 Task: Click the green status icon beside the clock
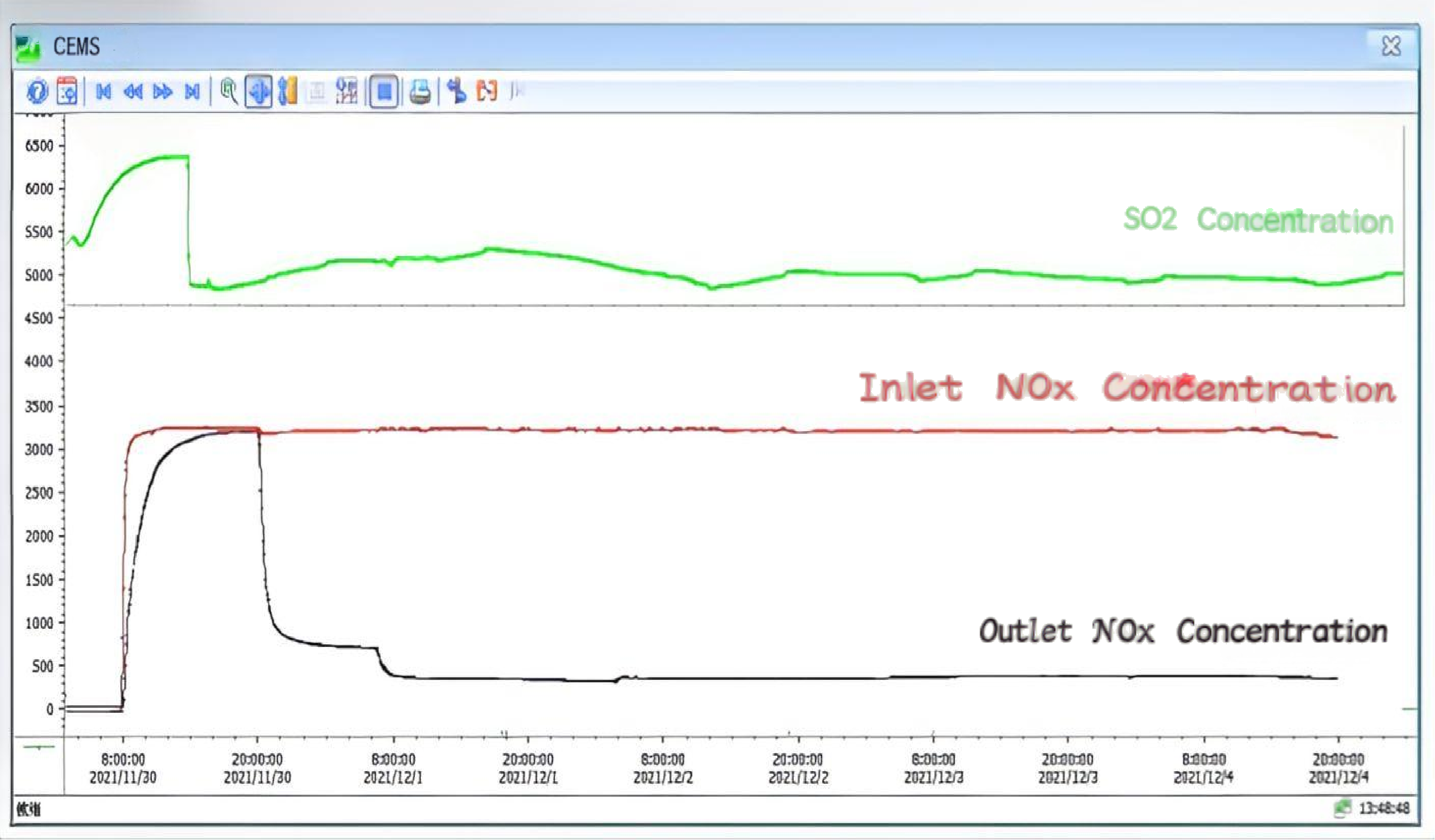click(1343, 808)
